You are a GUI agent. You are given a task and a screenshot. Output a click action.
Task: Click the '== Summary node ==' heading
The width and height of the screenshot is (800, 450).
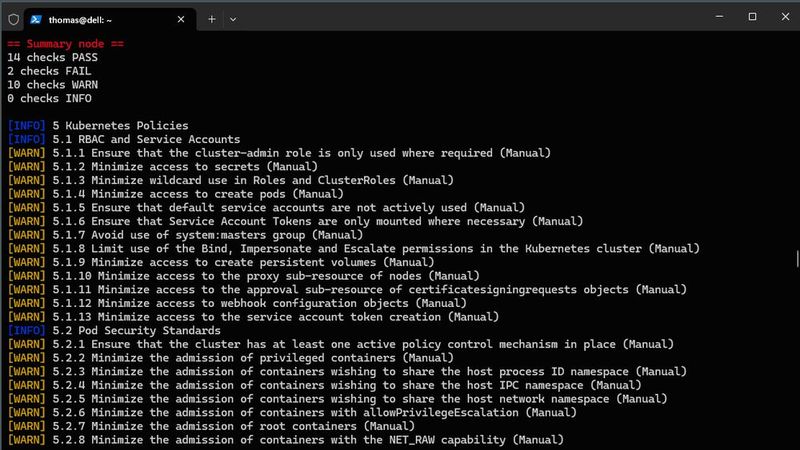65,44
